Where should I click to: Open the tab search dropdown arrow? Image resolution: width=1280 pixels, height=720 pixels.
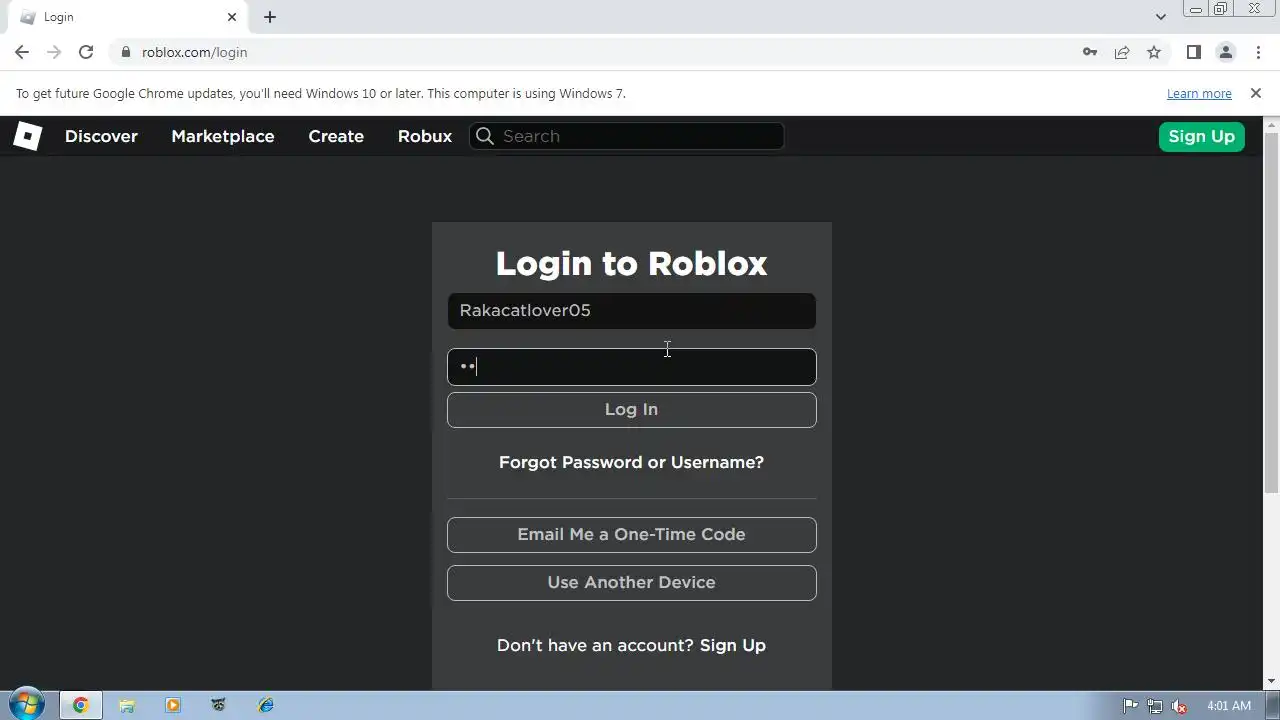point(1160,17)
